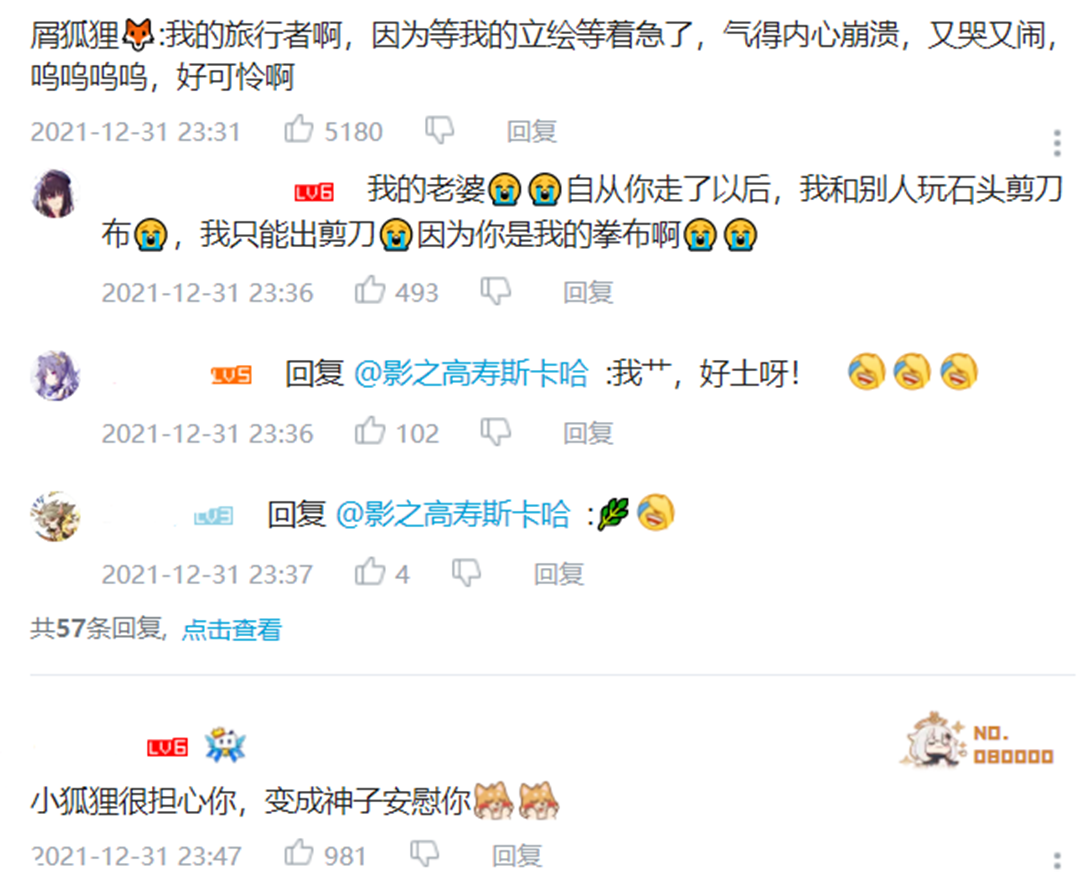This screenshot has width=1089, height=872.
Task: Like the reply with 493 likes
Action: [x=369, y=290]
